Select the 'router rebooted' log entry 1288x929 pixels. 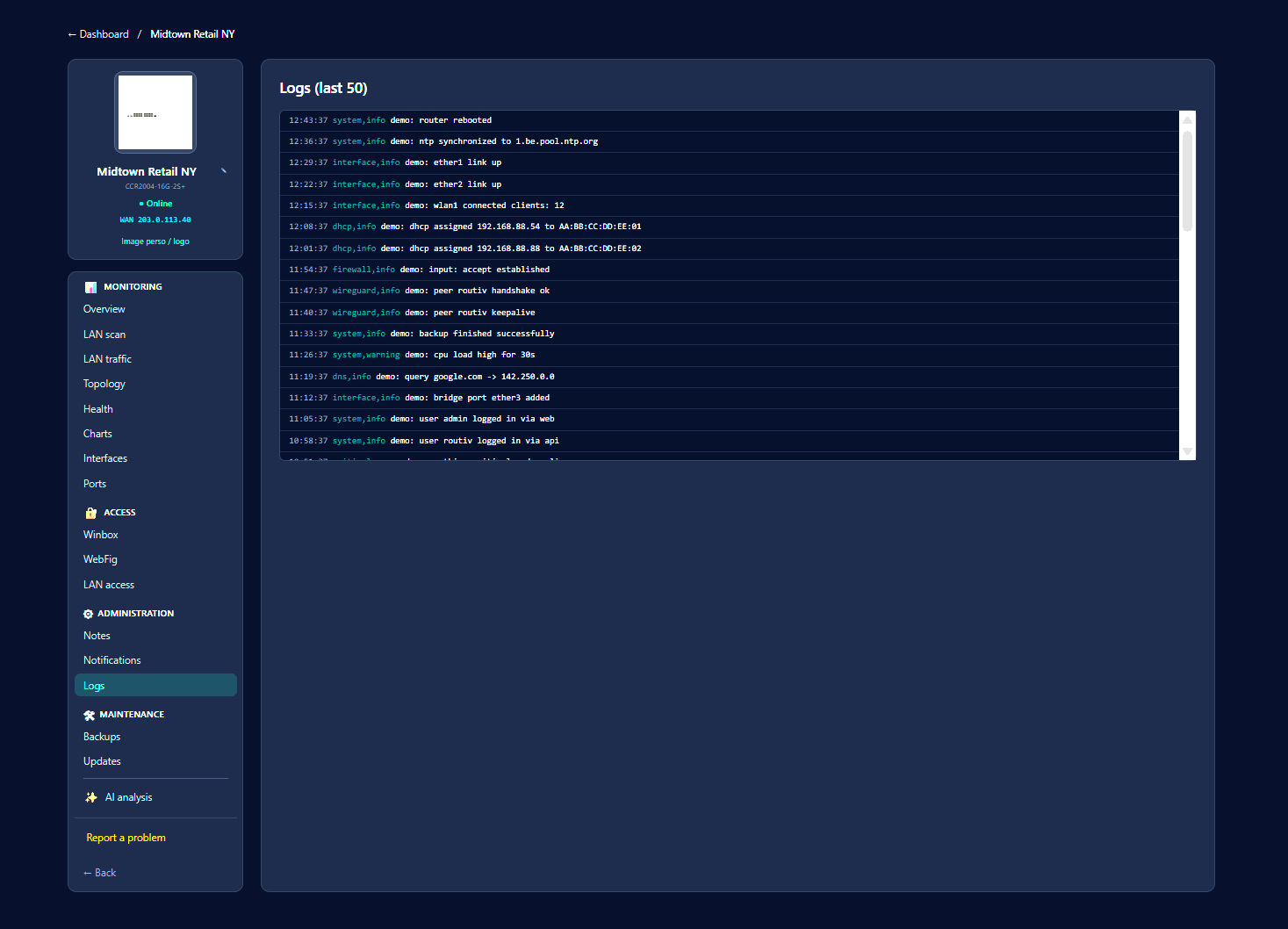click(730, 120)
